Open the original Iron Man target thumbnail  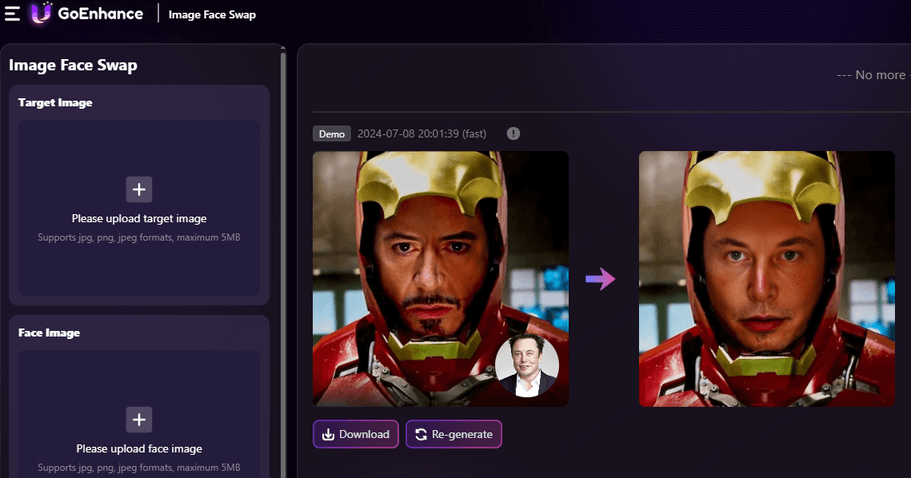point(440,279)
